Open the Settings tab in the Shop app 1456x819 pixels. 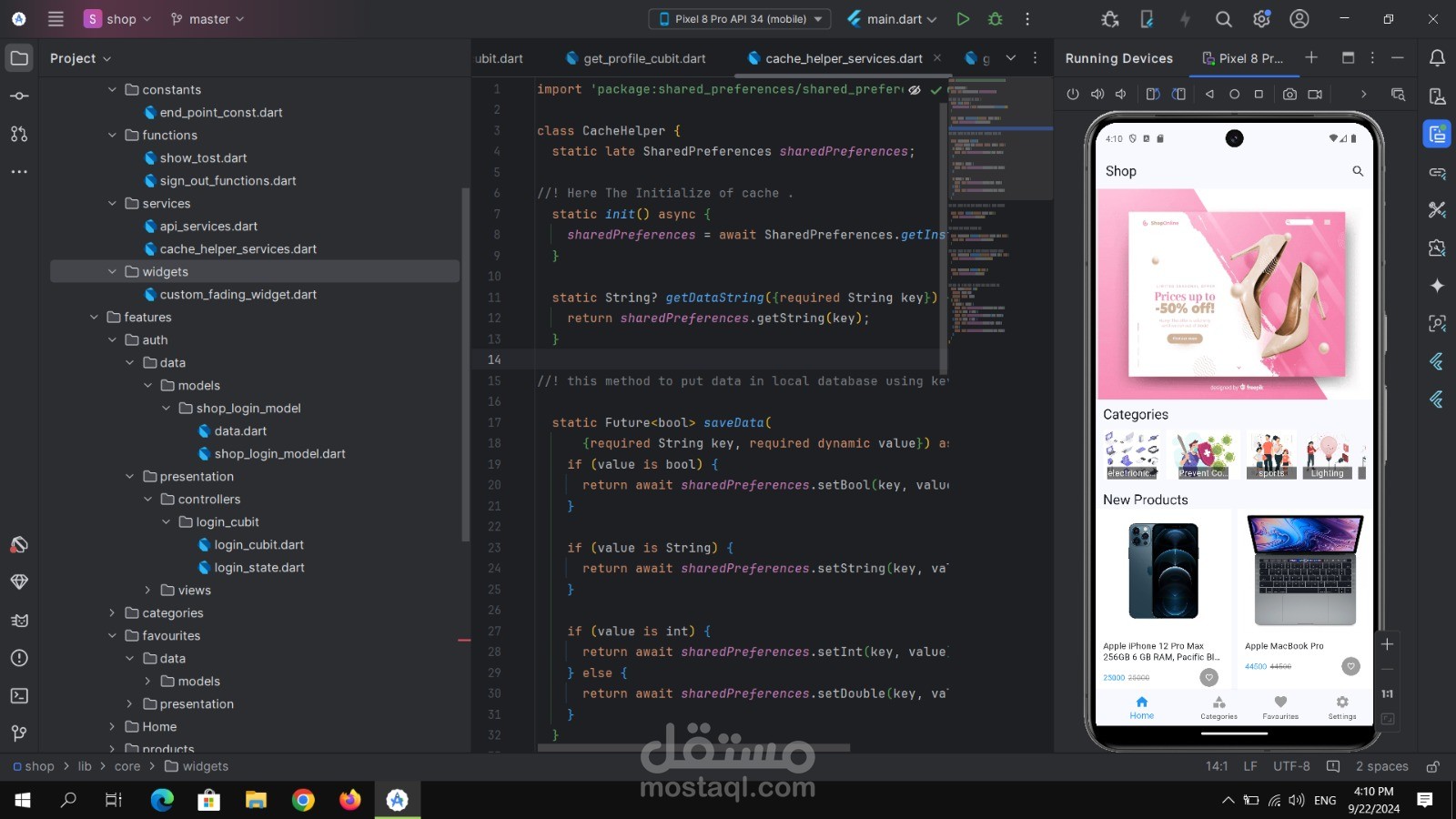(1342, 707)
